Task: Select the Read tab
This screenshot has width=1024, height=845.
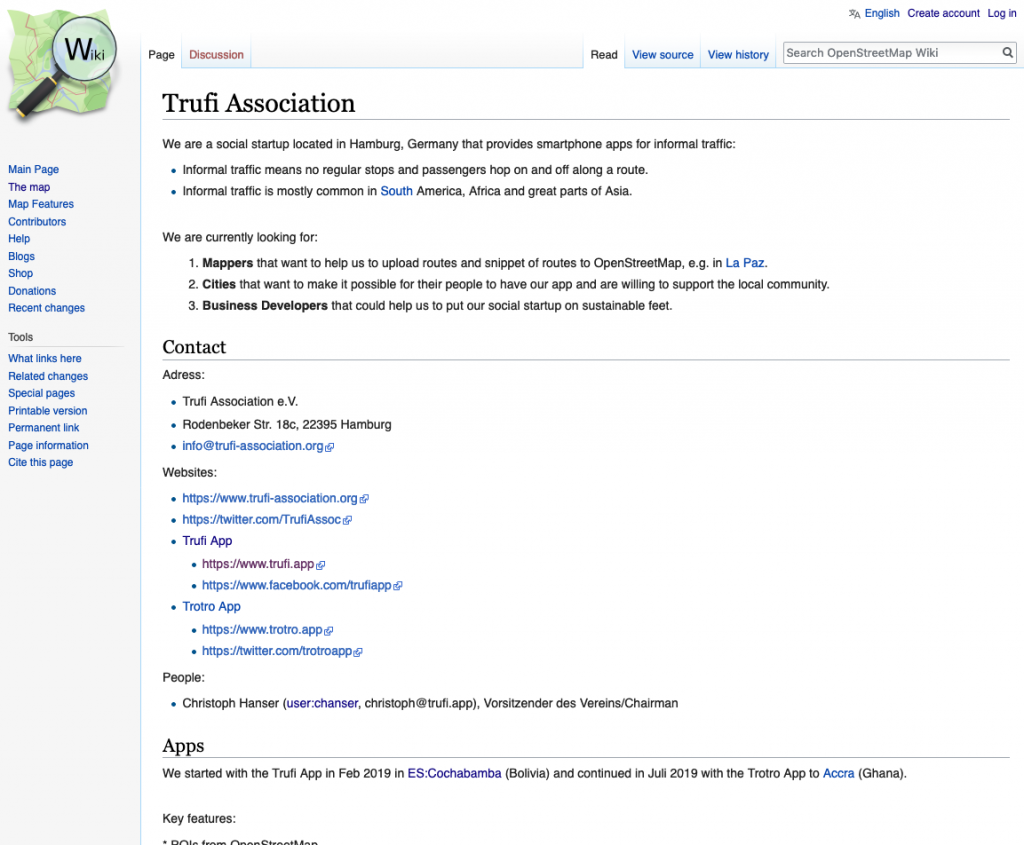Action: tap(604, 55)
